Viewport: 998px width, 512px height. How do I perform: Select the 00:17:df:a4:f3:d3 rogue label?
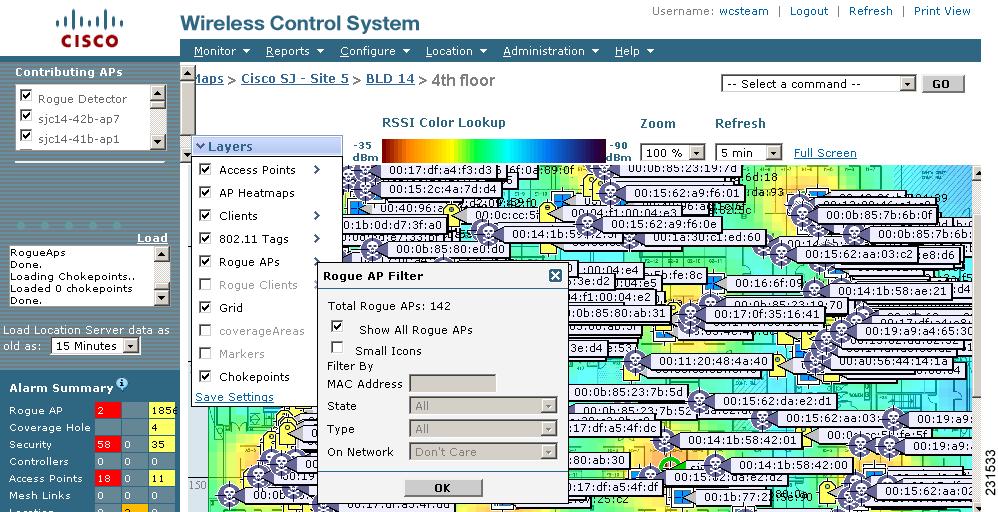click(440, 170)
